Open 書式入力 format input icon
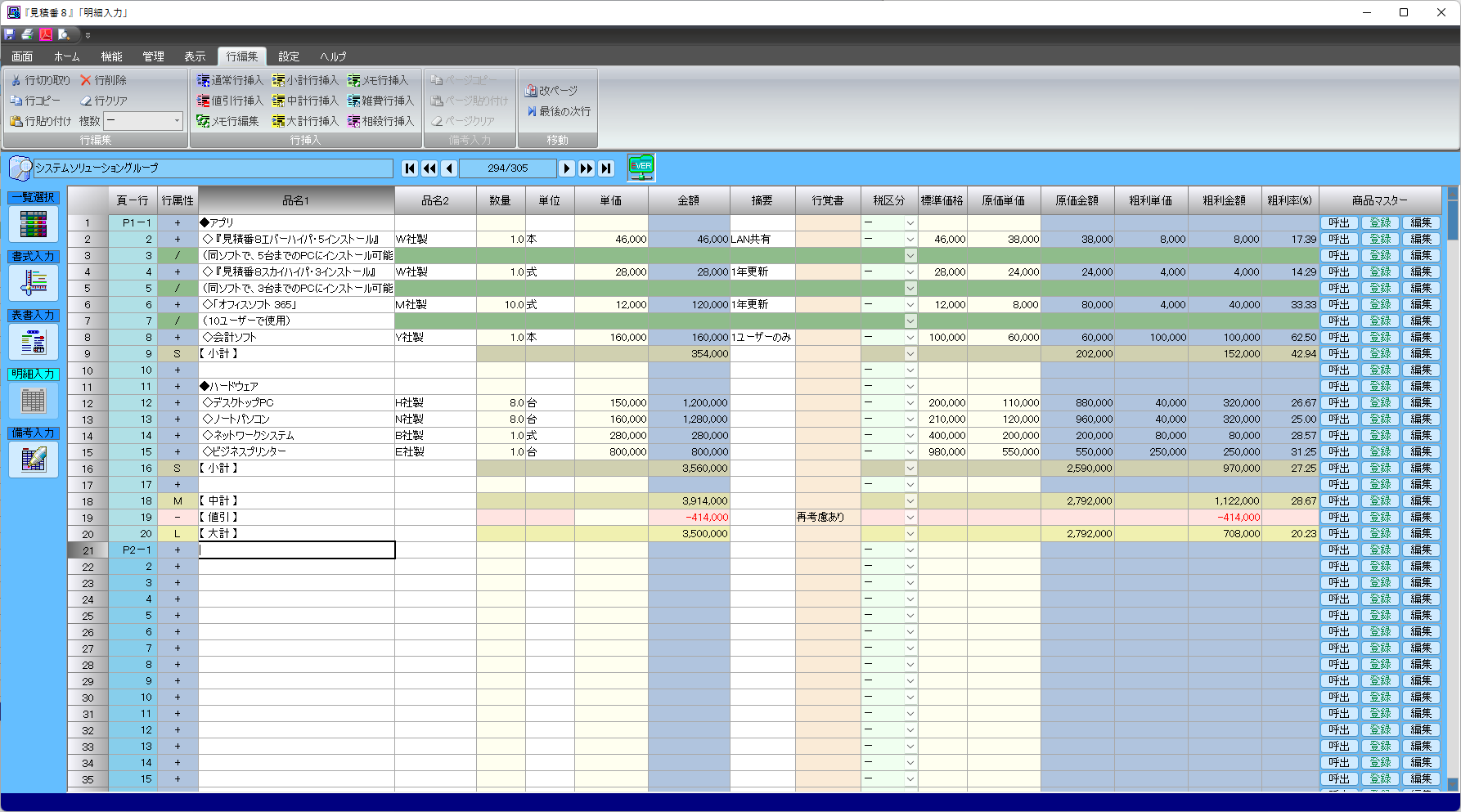1461x812 pixels. tap(34, 282)
